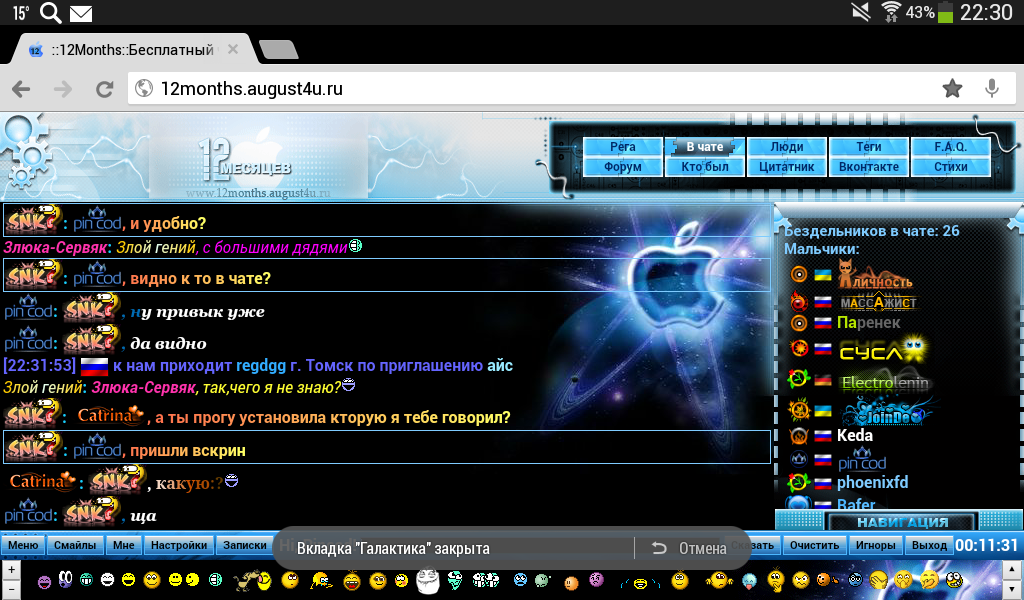
Task: Open the F.A.Q. navigation button
Action: (x=950, y=147)
